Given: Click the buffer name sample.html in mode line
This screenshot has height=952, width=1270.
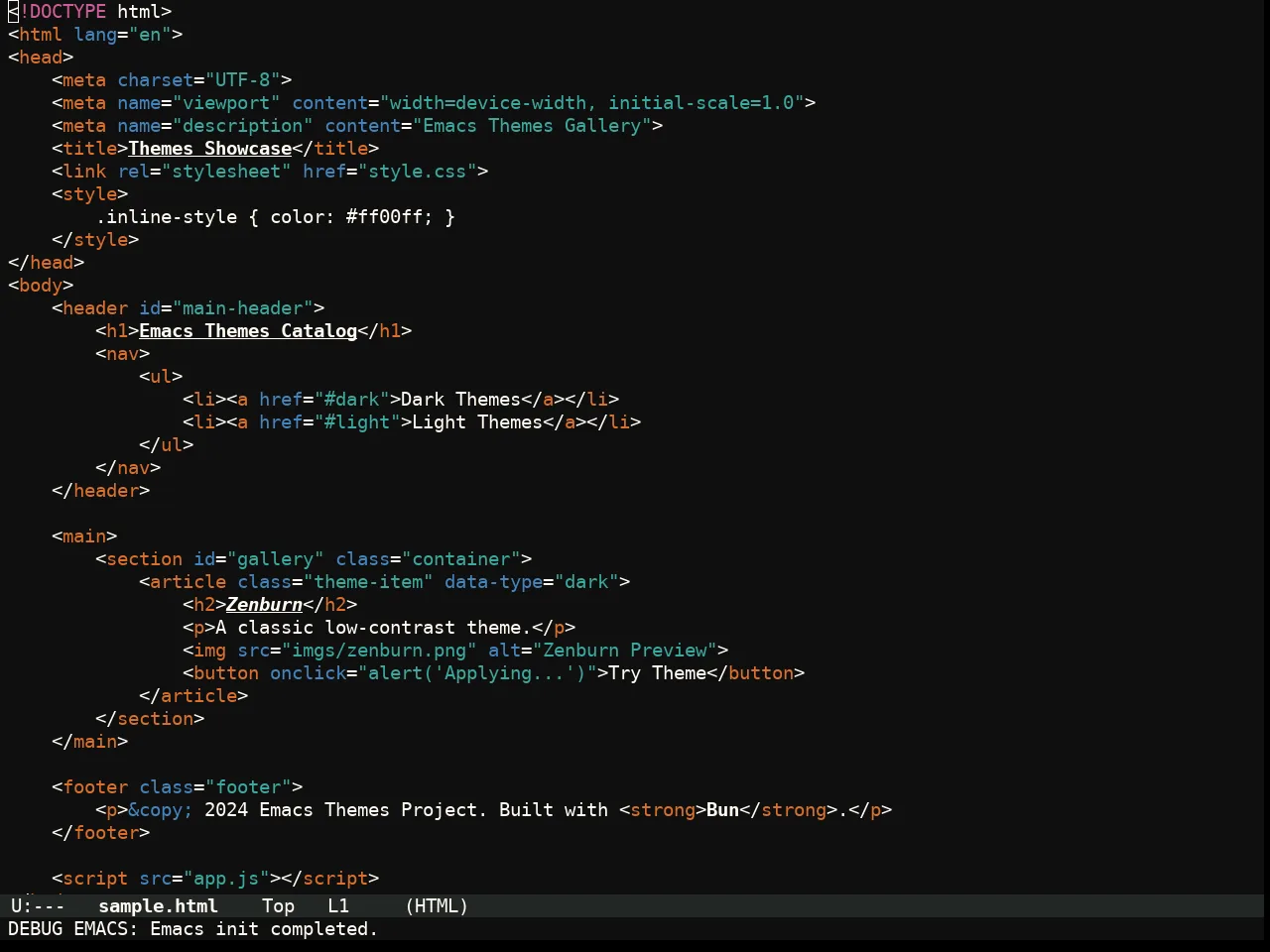Looking at the screenshot, I should [x=158, y=905].
